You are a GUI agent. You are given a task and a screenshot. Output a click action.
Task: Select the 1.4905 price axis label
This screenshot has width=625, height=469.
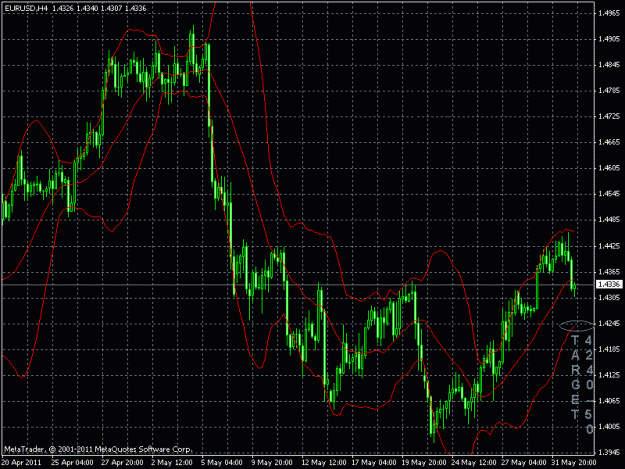[609, 39]
